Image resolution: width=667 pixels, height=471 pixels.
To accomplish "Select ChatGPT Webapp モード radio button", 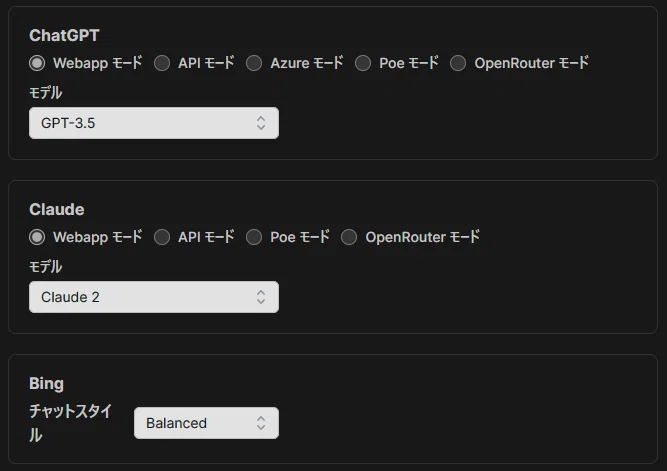I will 37,63.
